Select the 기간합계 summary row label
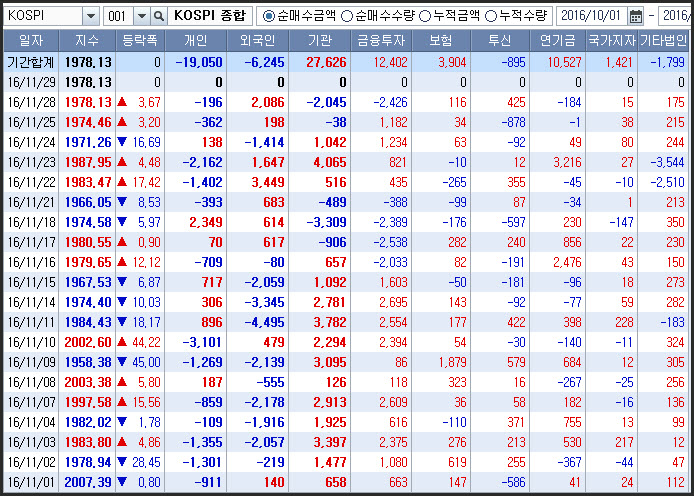694x496 pixels. tap(31, 62)
